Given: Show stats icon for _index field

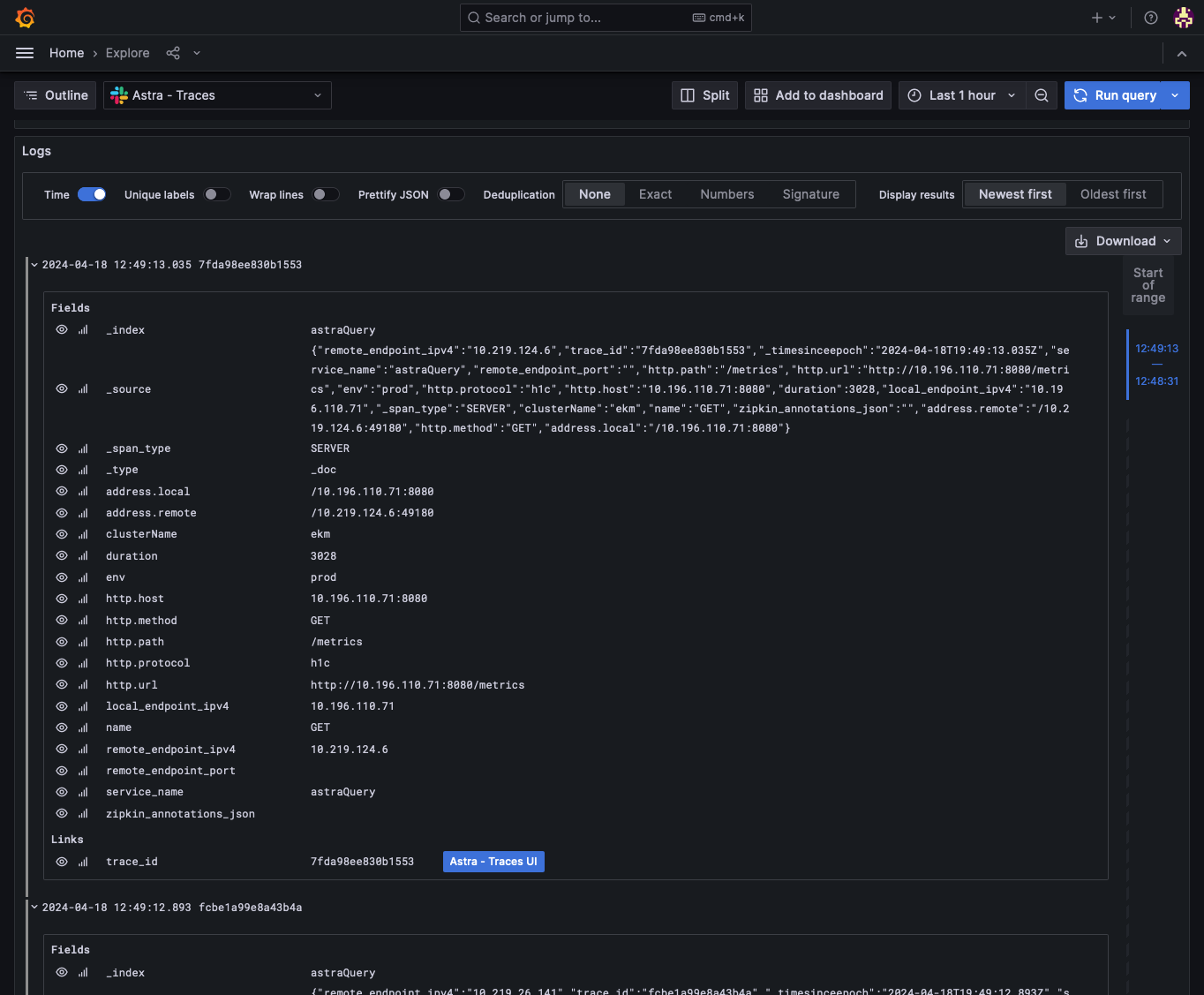Looking at the screenshot, I should tap(83, 330).
